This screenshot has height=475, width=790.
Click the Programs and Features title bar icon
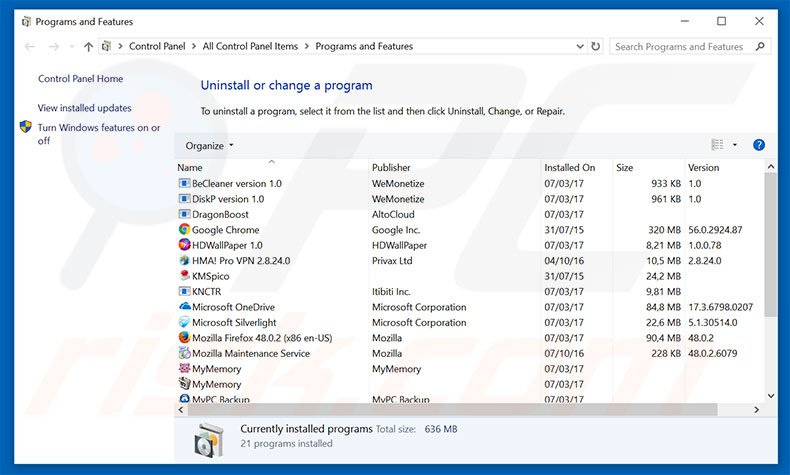pos(26,22)
